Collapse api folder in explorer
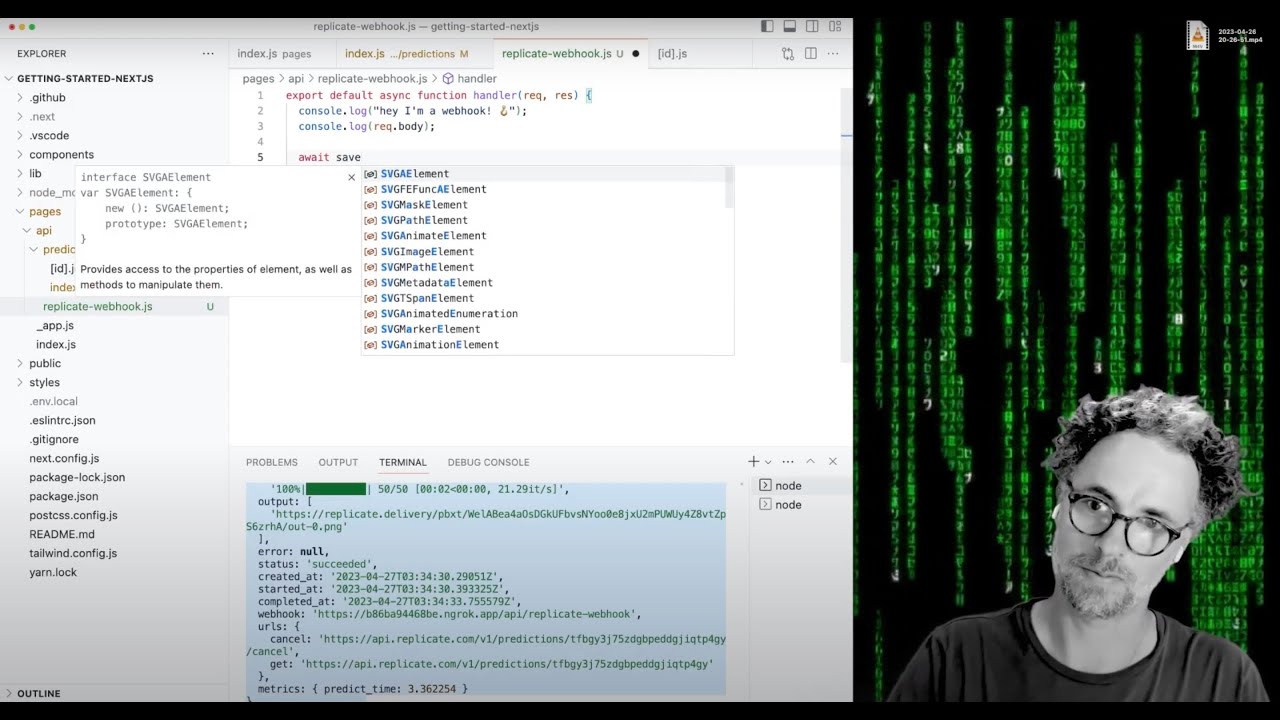The height and width of the screenshot is (720, 1280). click(38, 231)
